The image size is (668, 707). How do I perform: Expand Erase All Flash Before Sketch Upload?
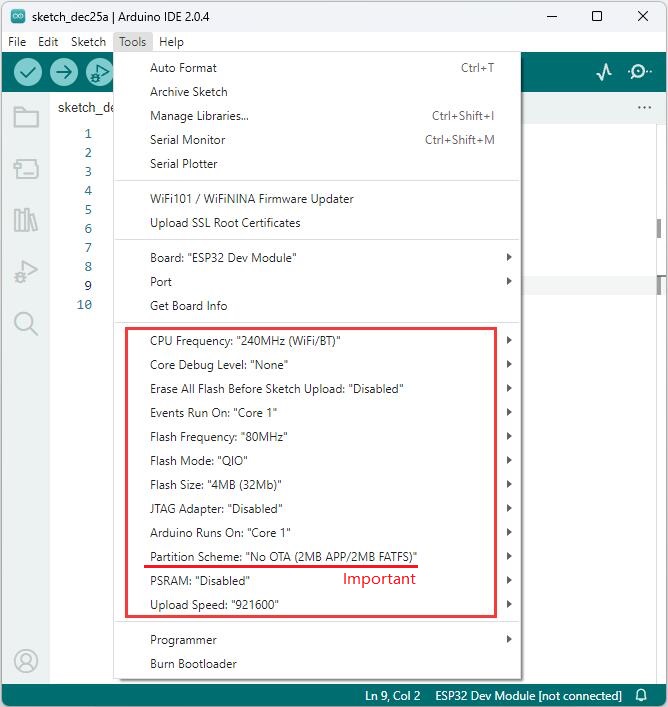(x=317, y=389)
